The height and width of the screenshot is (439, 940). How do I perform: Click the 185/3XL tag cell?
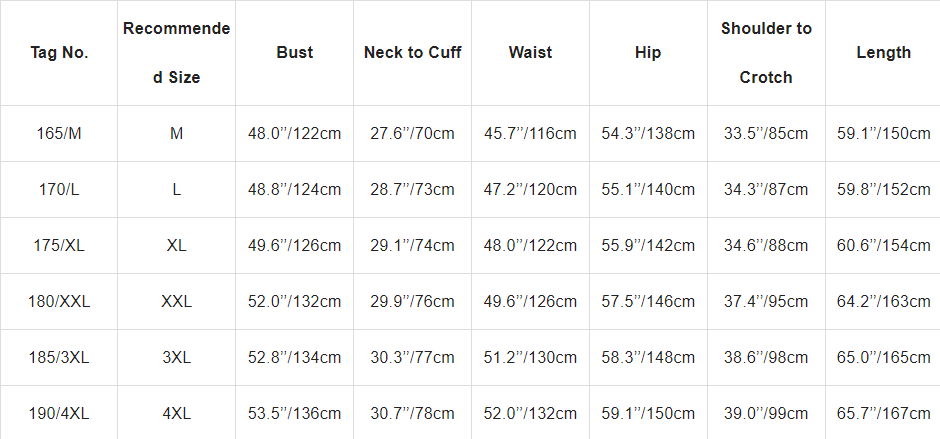click(x=59, y=357)
